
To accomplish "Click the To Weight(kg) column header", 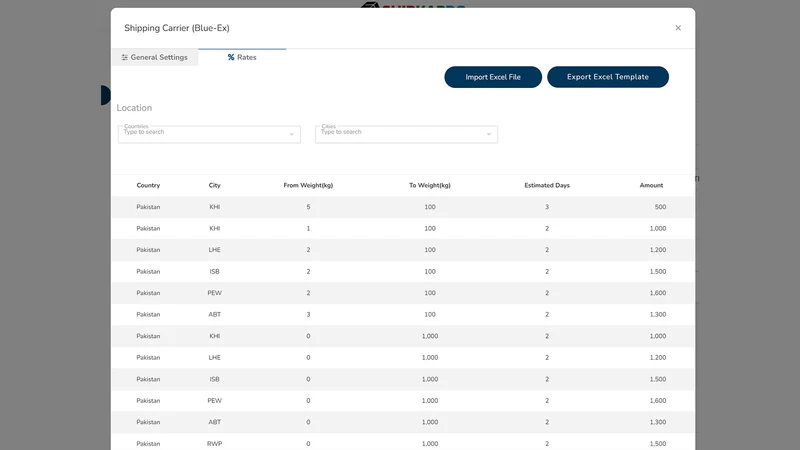I will pyautogui.click(x=430, y=185).
